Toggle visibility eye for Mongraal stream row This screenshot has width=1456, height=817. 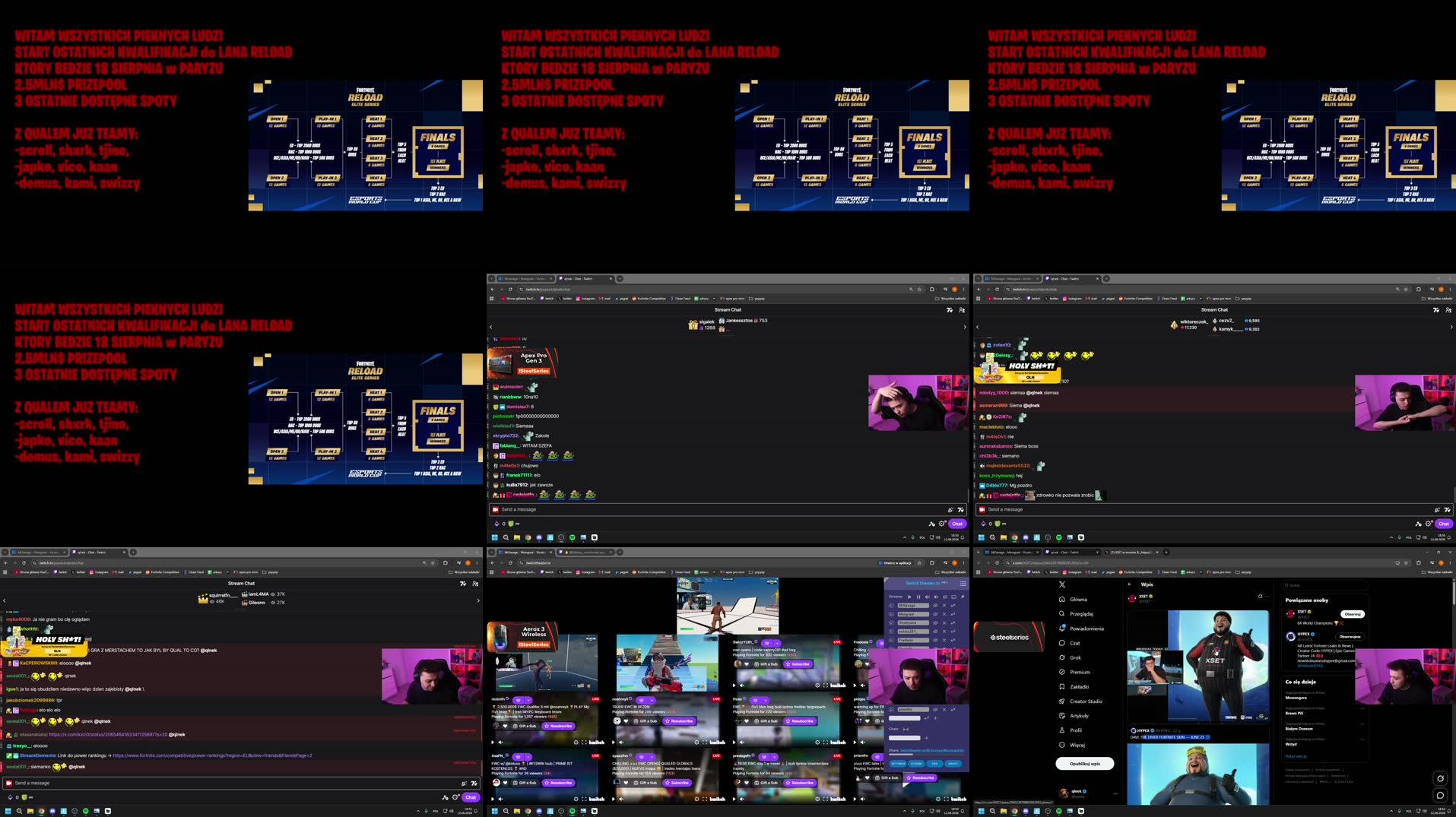[935, 614]
